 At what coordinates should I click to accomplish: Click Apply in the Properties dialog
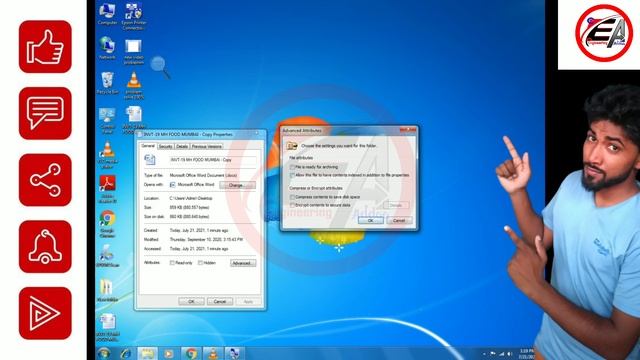248,302
